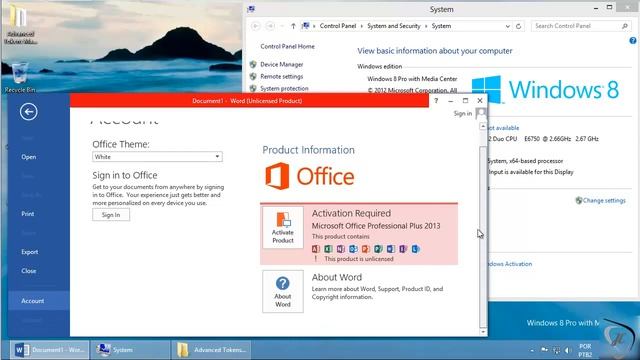The image size is (640, 360).
Task: Click the shield icon beside Remote settings
Action: click(x=253, y=76)
